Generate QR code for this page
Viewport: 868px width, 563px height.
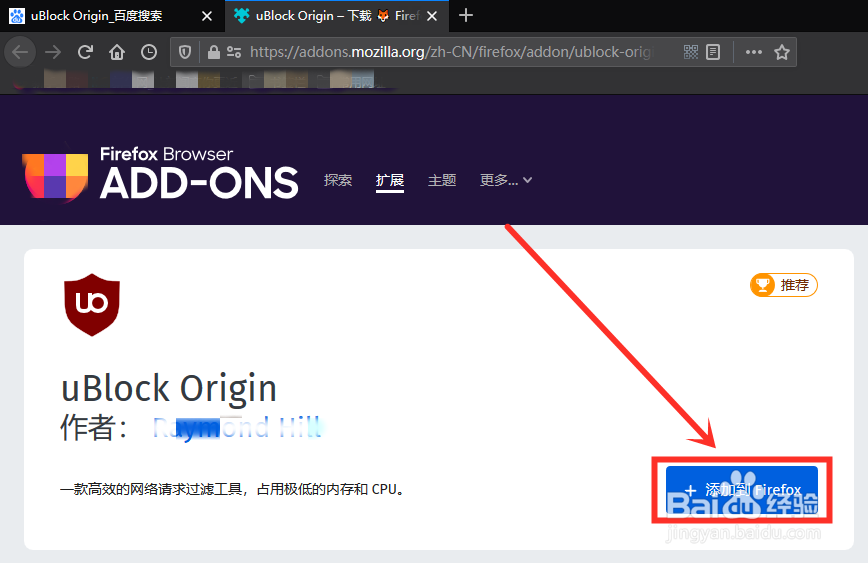click(x=691, y=52)
